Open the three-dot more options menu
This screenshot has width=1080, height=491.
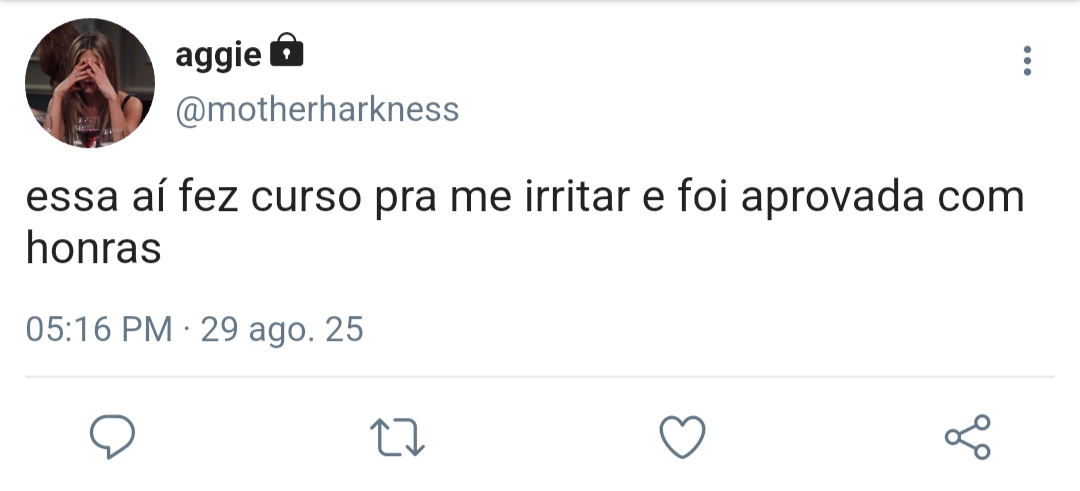coord(1027,61)
